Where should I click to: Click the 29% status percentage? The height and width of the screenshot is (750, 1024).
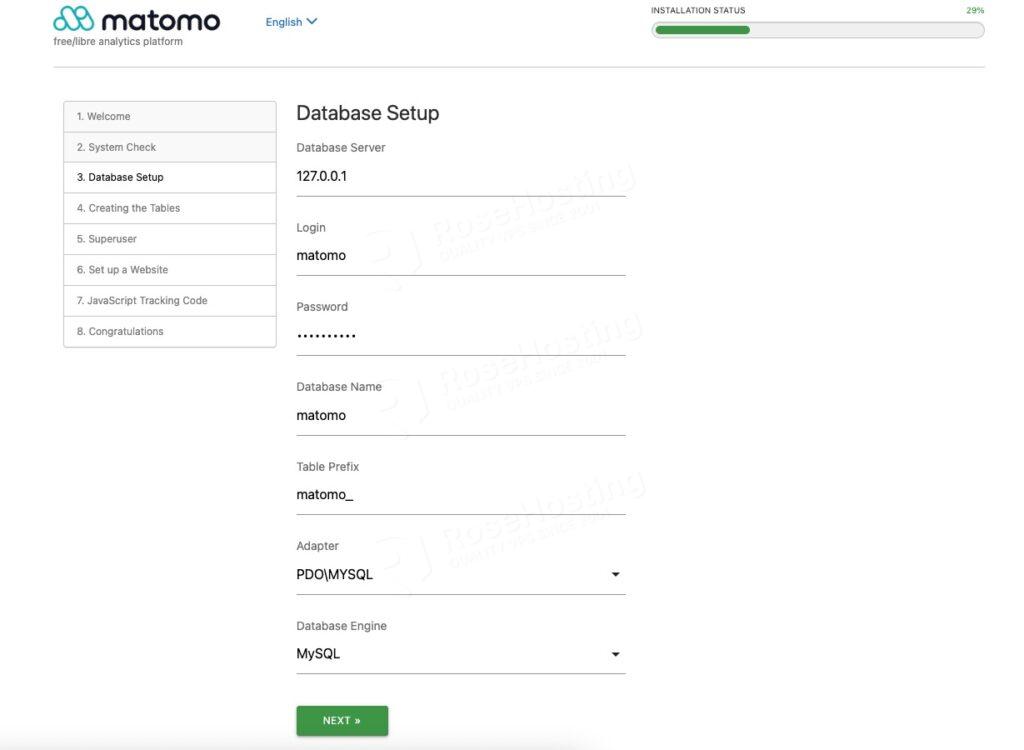(975, 10)
